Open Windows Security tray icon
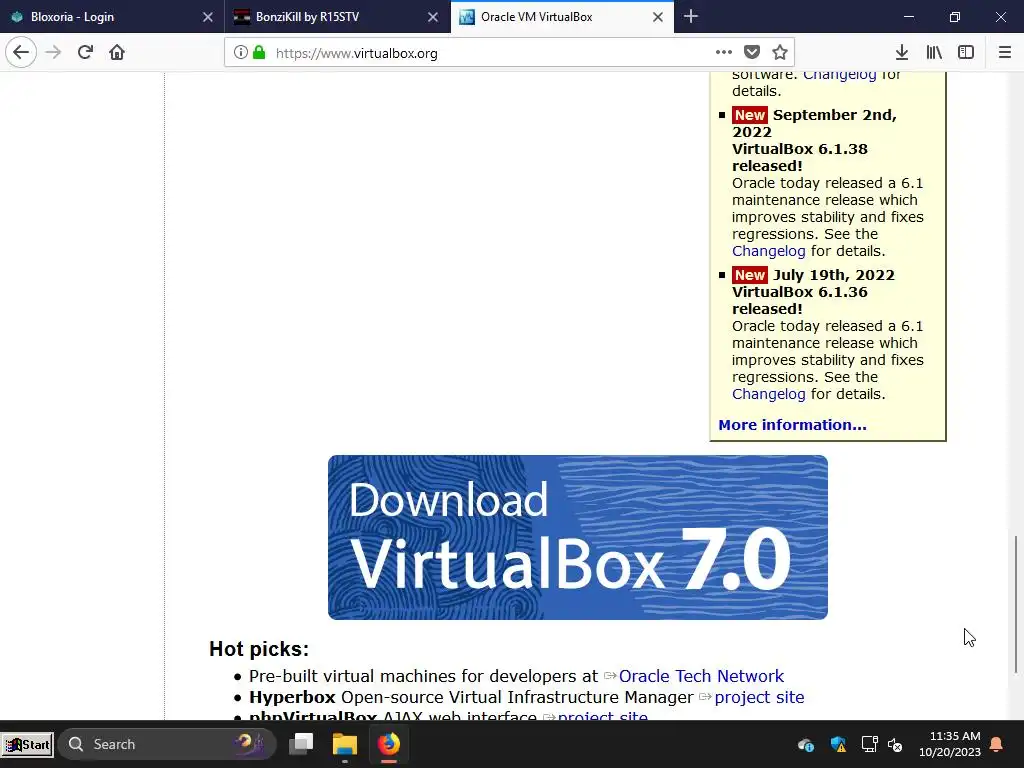This screenshot has width=1024, height=768. tap(839, 744)
